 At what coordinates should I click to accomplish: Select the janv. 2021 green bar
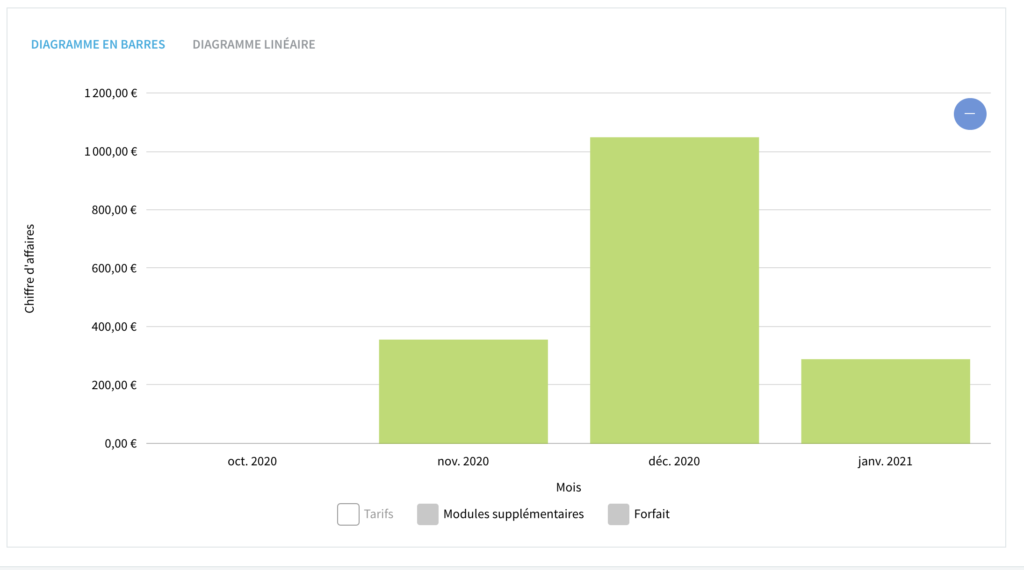tap(885, 401)
